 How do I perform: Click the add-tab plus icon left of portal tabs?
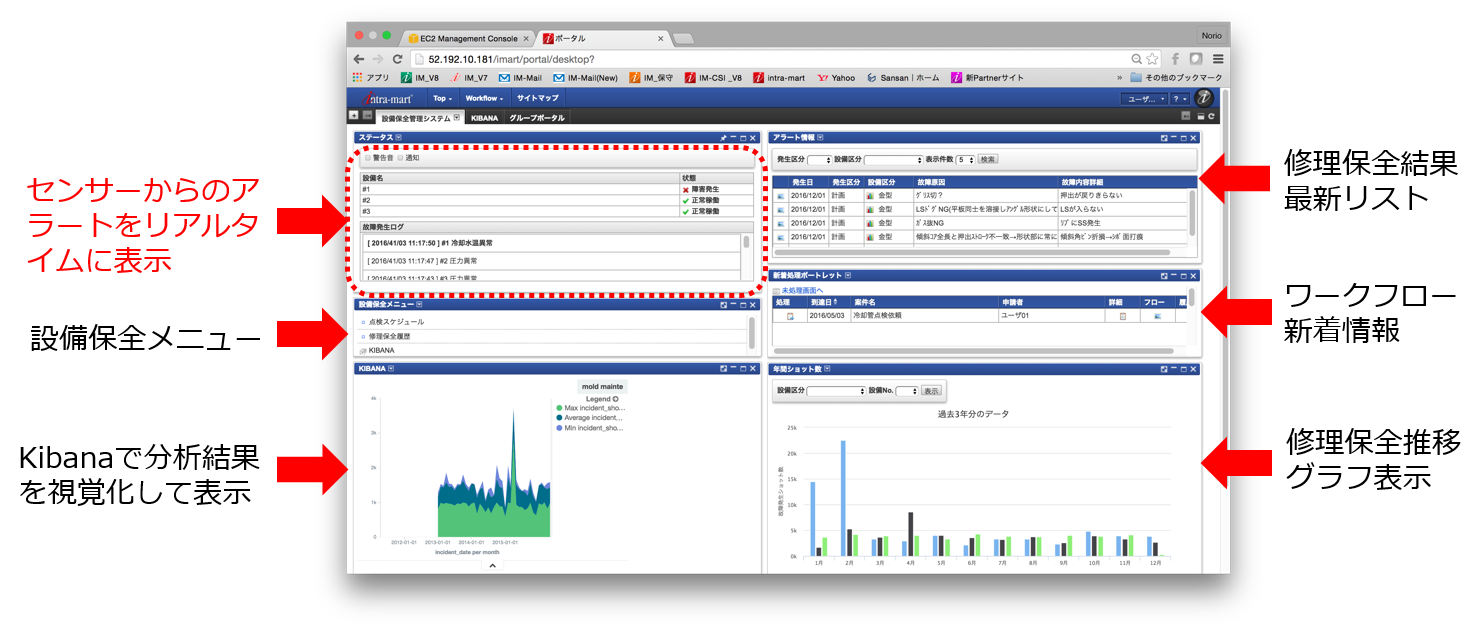(x=353, y=116)
